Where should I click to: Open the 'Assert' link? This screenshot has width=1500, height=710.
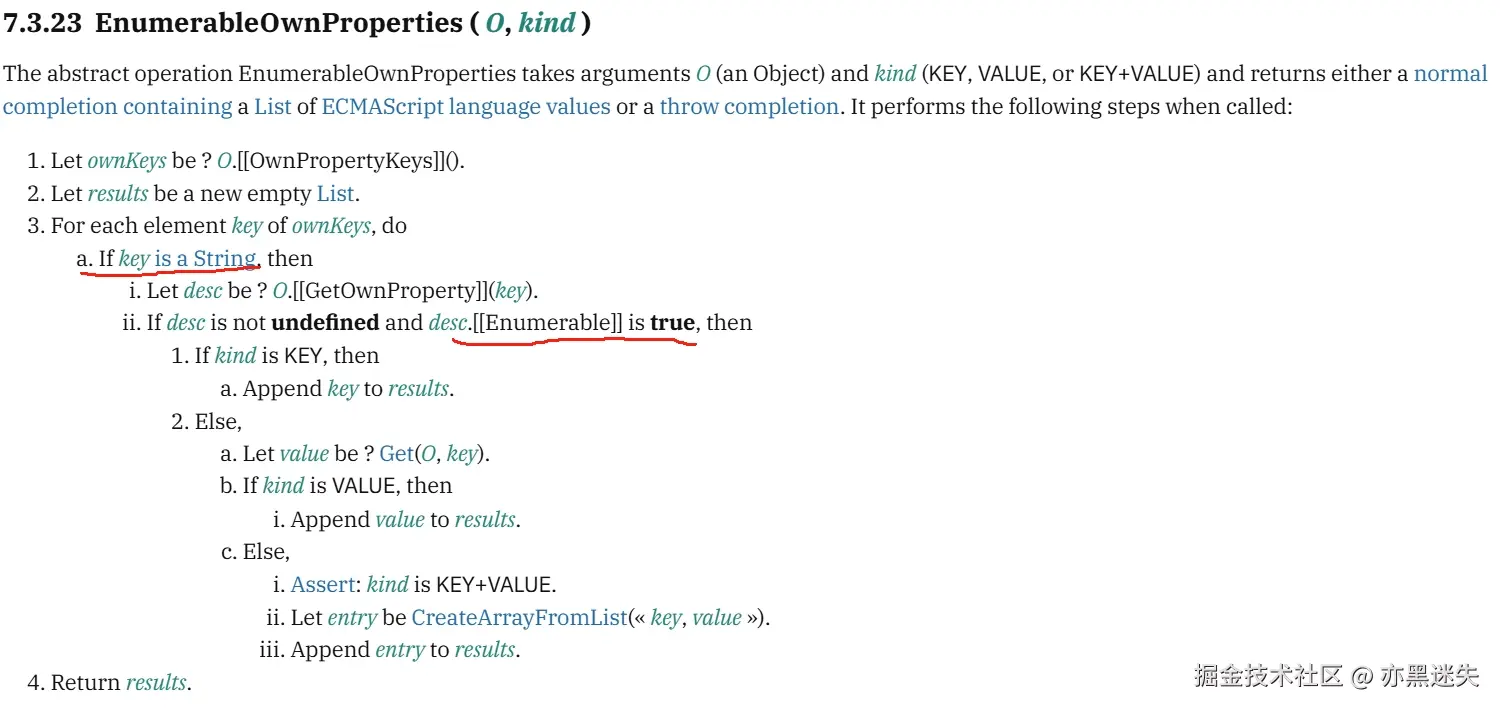pos(323,584)
